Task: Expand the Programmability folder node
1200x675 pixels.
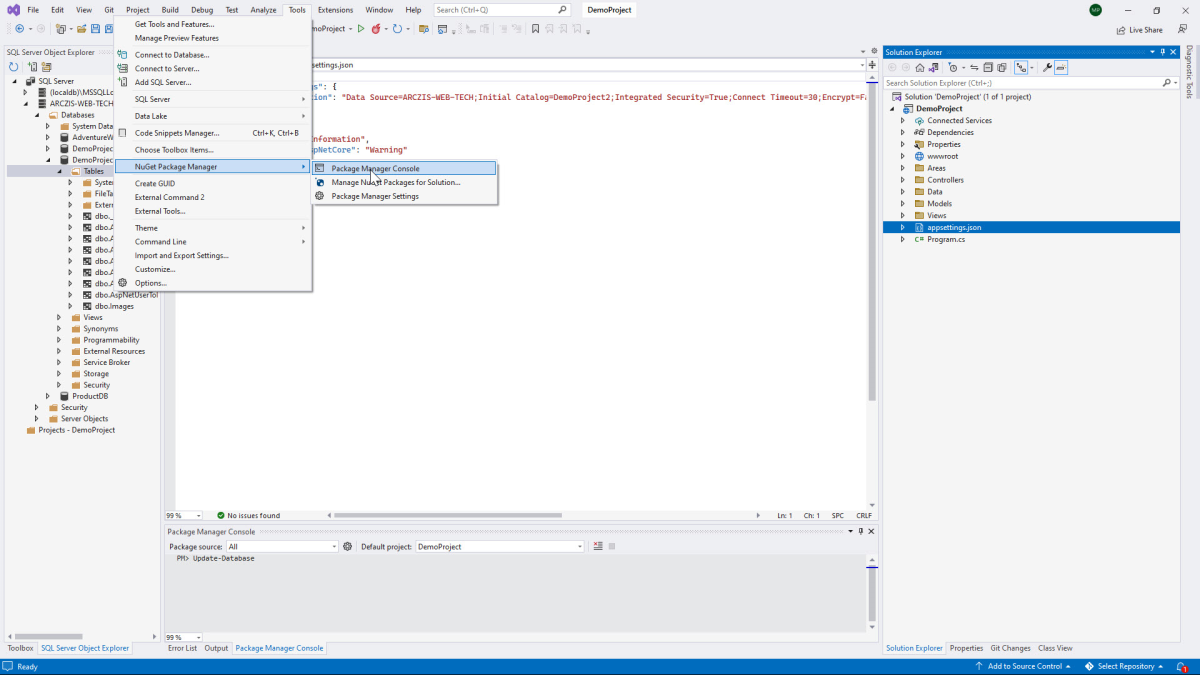Action: pos(59,340)
